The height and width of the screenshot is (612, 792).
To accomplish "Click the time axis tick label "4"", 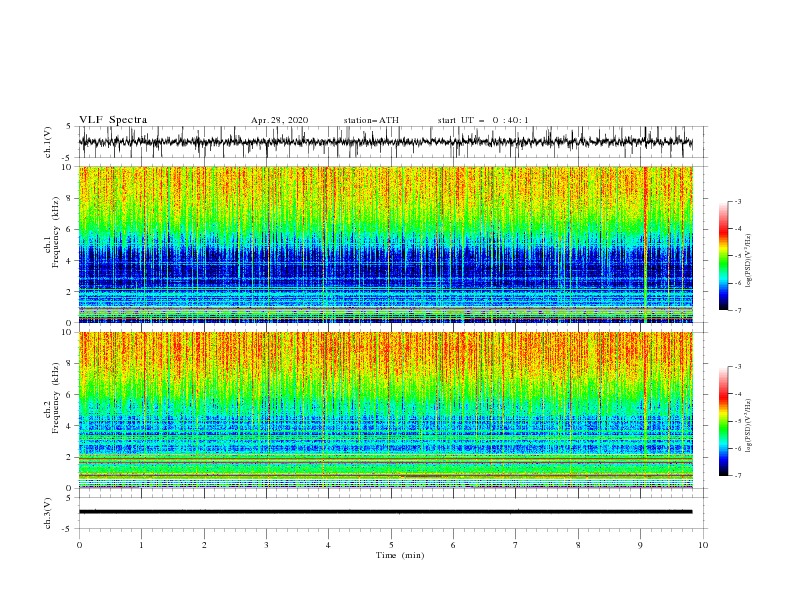I will pos(328,545).
